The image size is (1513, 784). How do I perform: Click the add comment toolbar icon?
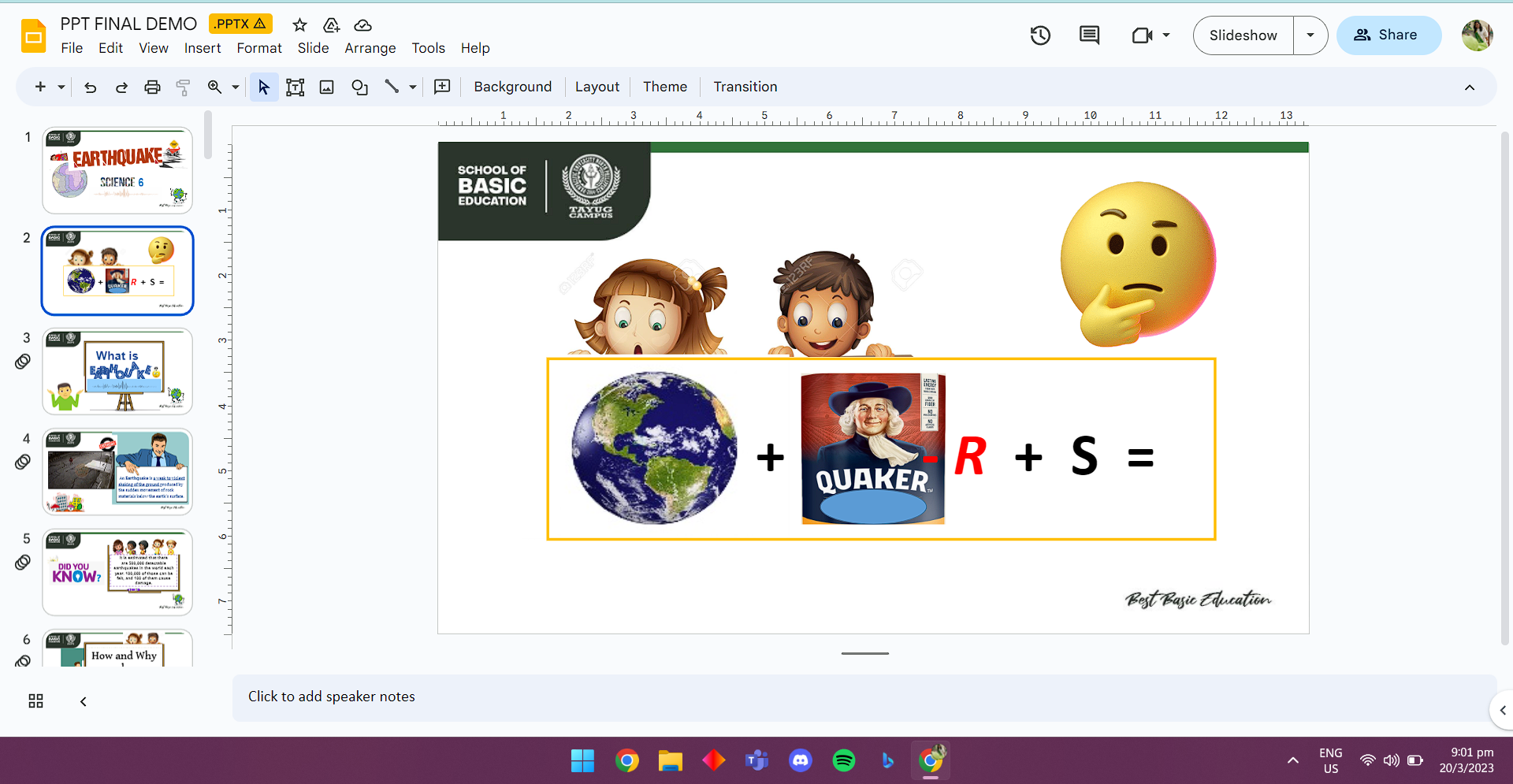point(442,87)
